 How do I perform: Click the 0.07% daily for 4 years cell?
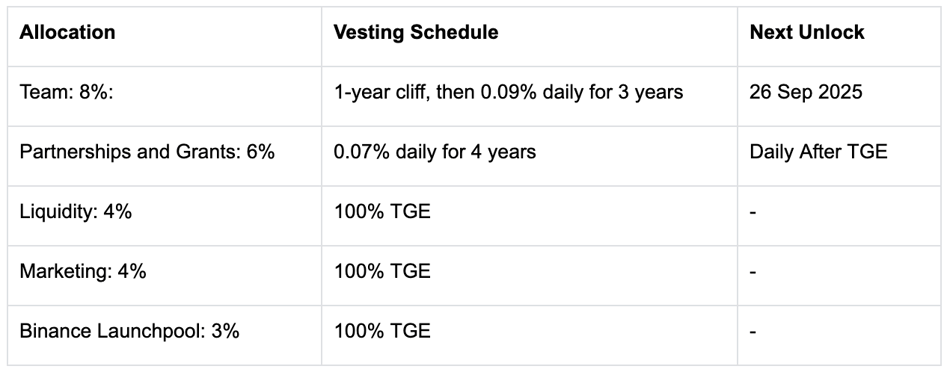(x=529, y=156)
